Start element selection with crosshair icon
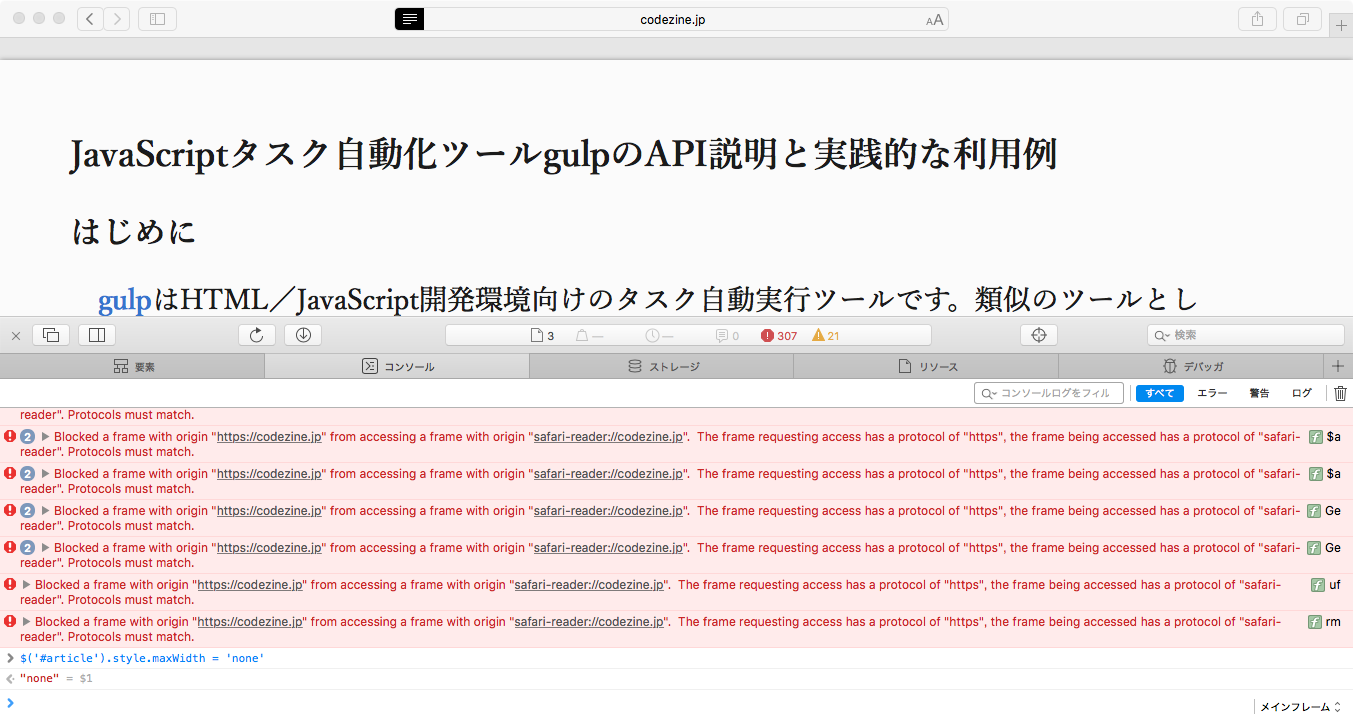 1038,335
